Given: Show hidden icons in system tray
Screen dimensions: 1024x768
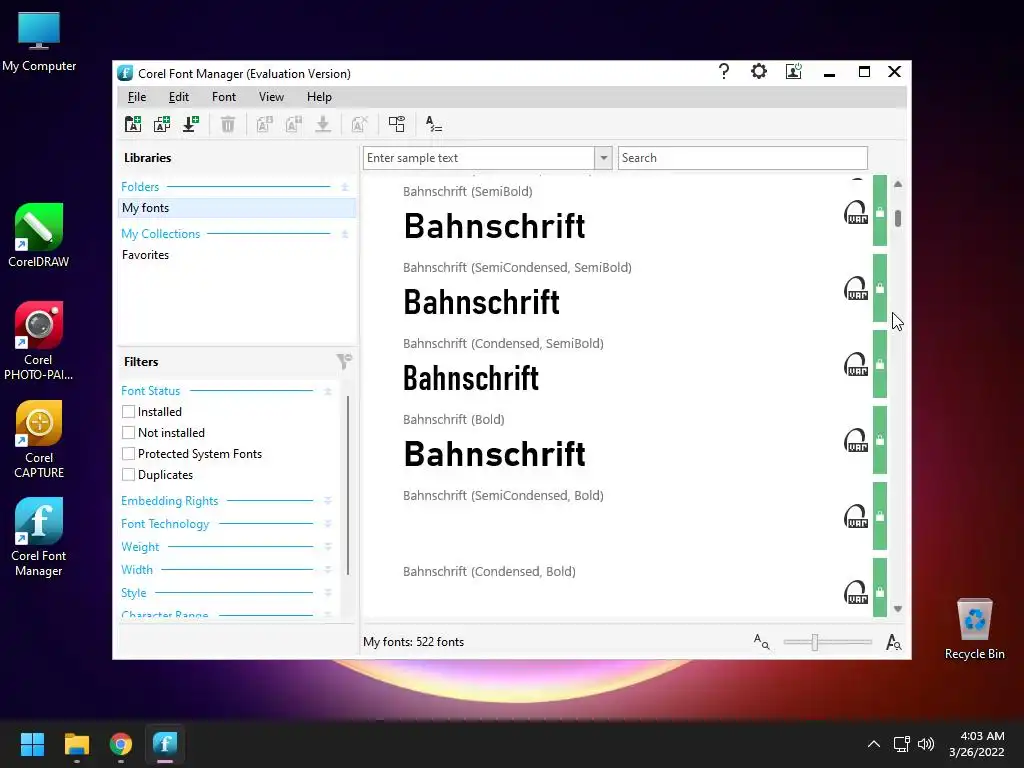Looking at the screenshot, I should tap(873, 744).
